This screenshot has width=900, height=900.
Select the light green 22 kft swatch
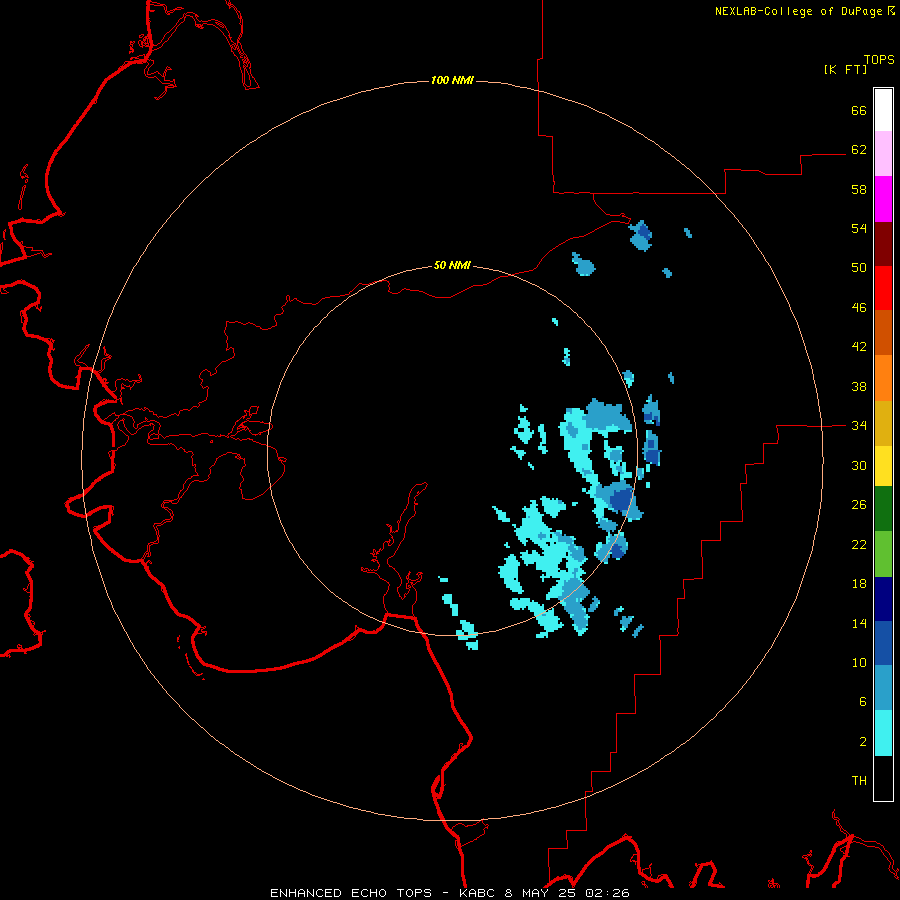click(883, 554)
